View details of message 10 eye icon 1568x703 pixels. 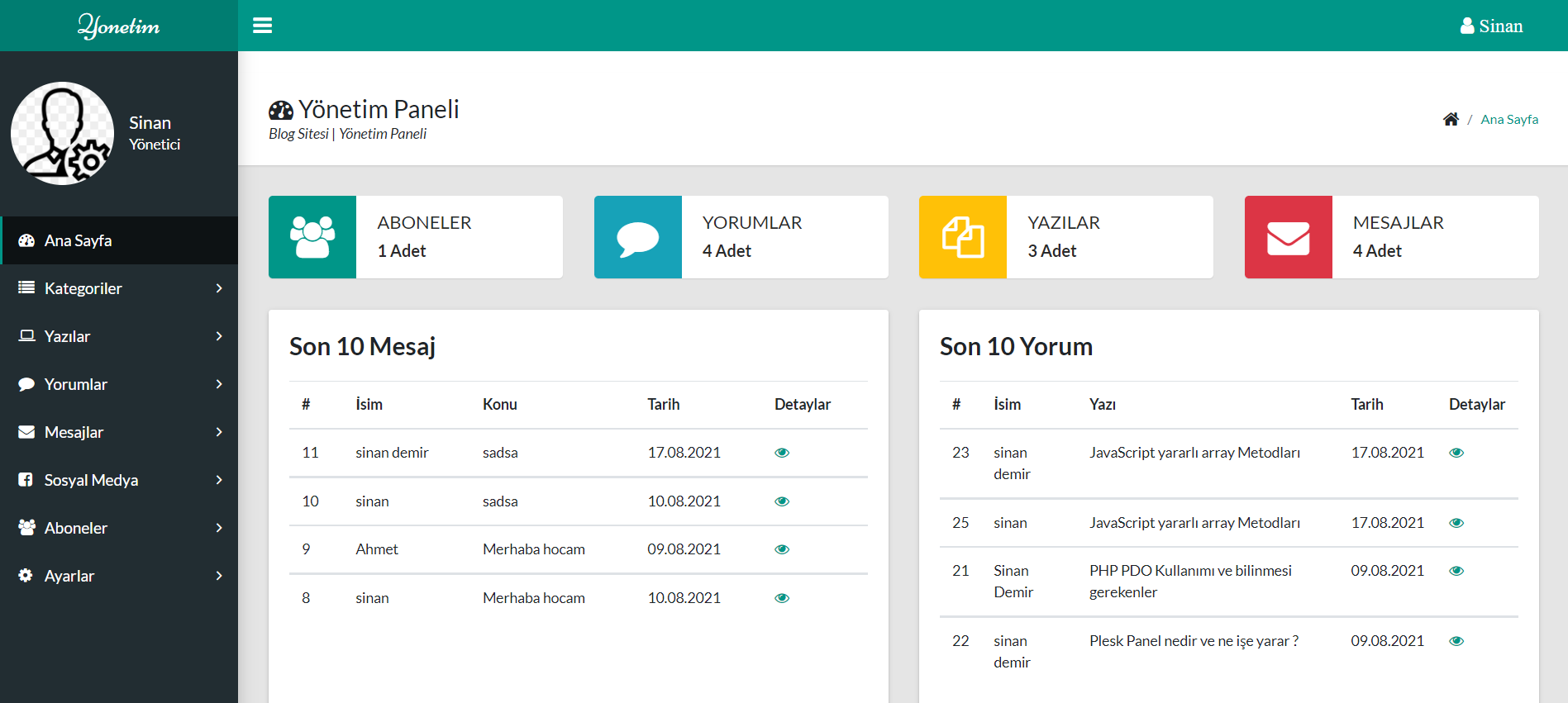[782, 501]
